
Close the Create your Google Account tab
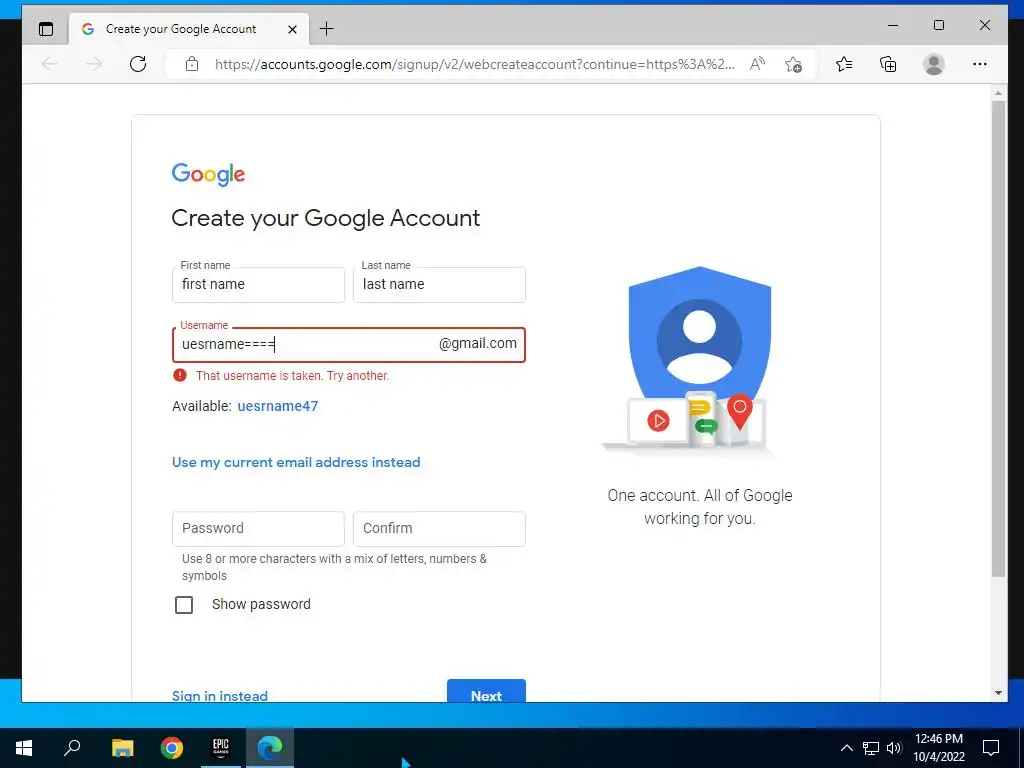[x=293, y=29]
